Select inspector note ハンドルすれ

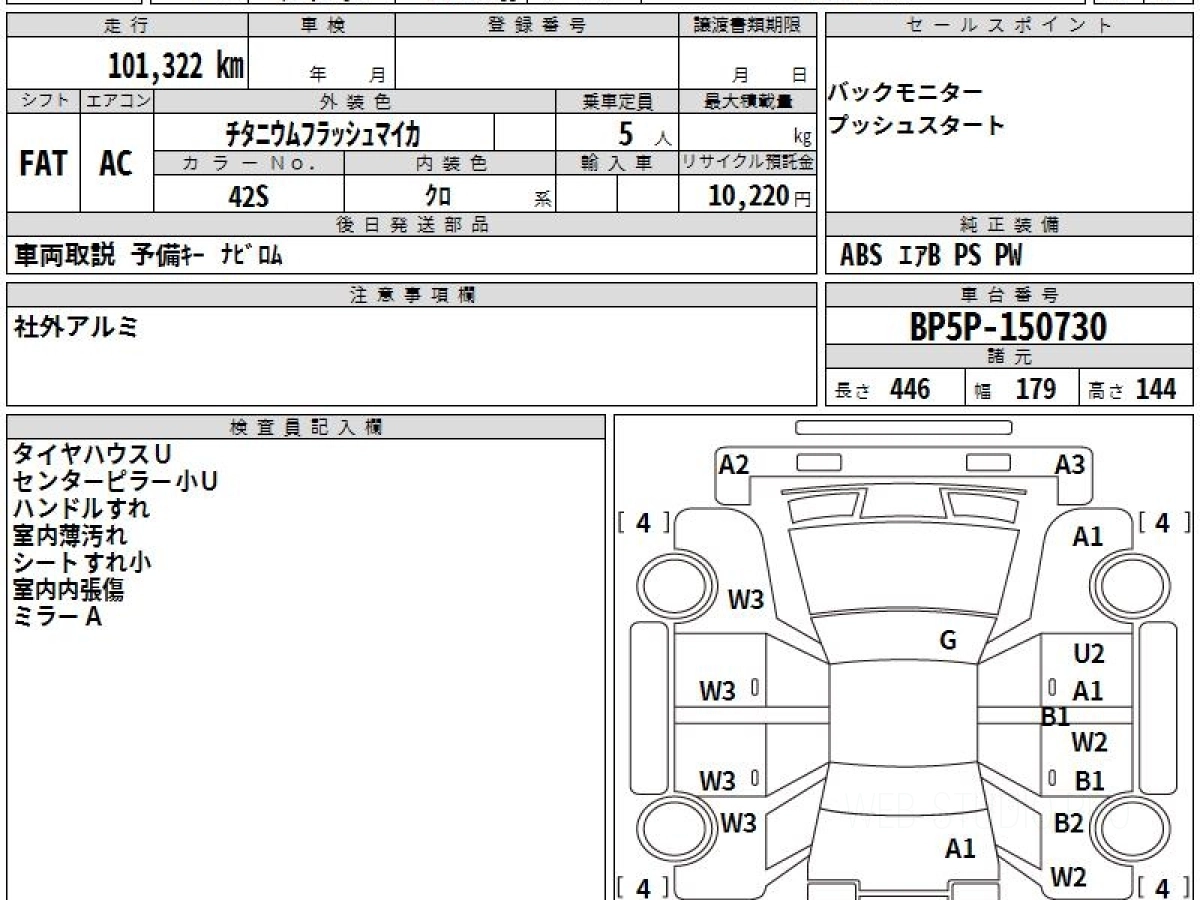point(81,508)
